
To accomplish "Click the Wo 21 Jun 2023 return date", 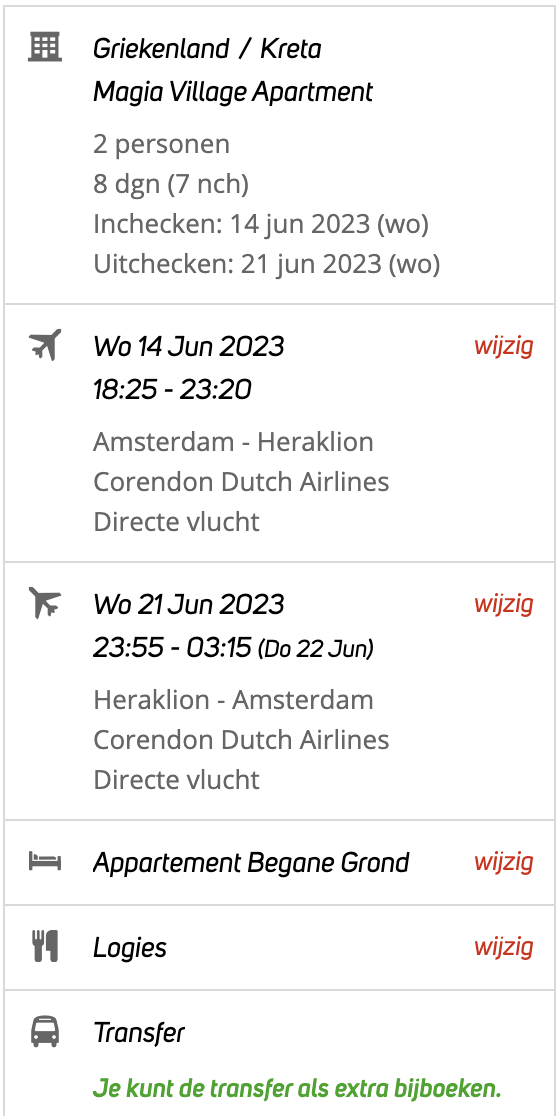I will [189, 605].
